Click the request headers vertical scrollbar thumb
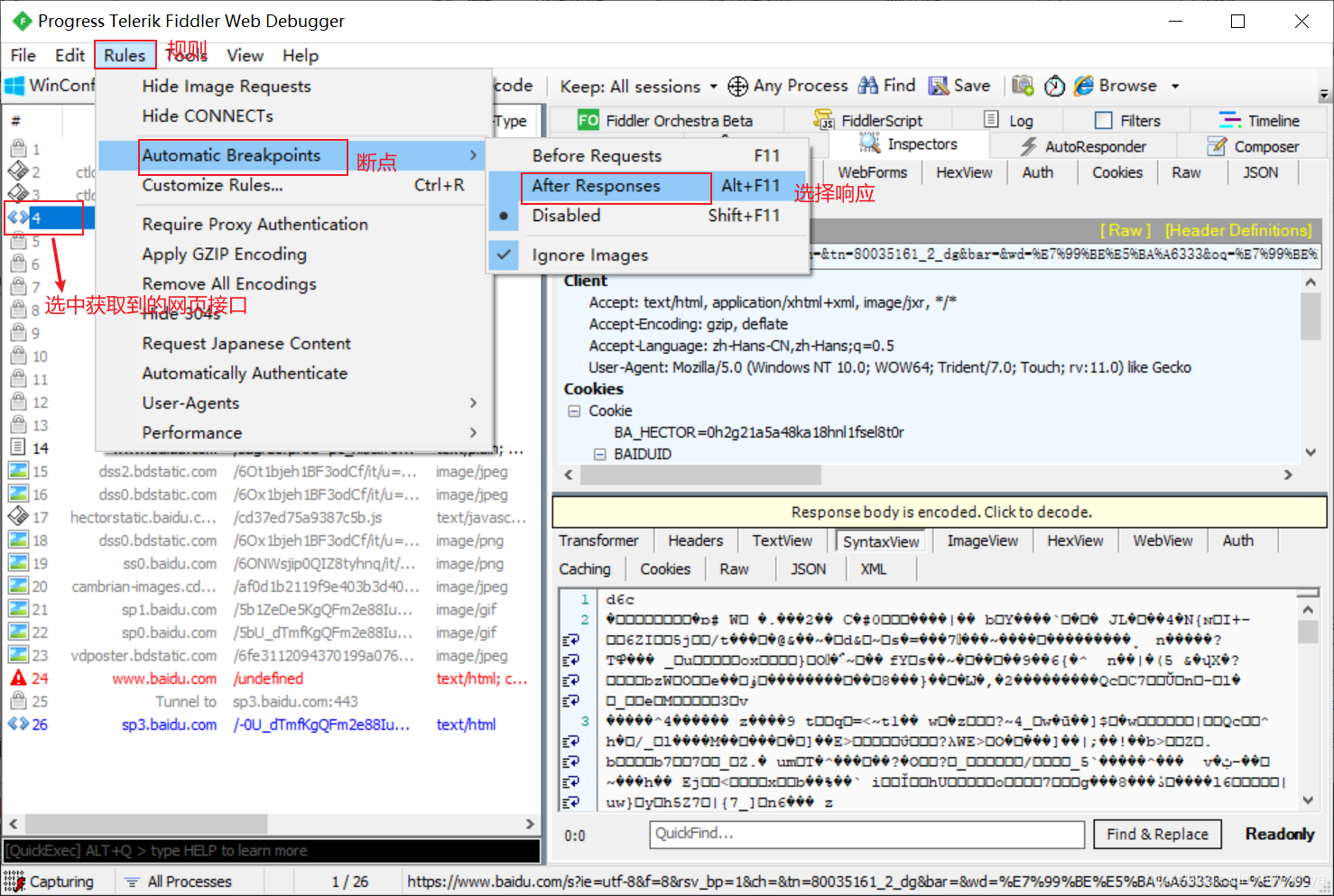This screenshot has height=896, width=1334. 1311,317
